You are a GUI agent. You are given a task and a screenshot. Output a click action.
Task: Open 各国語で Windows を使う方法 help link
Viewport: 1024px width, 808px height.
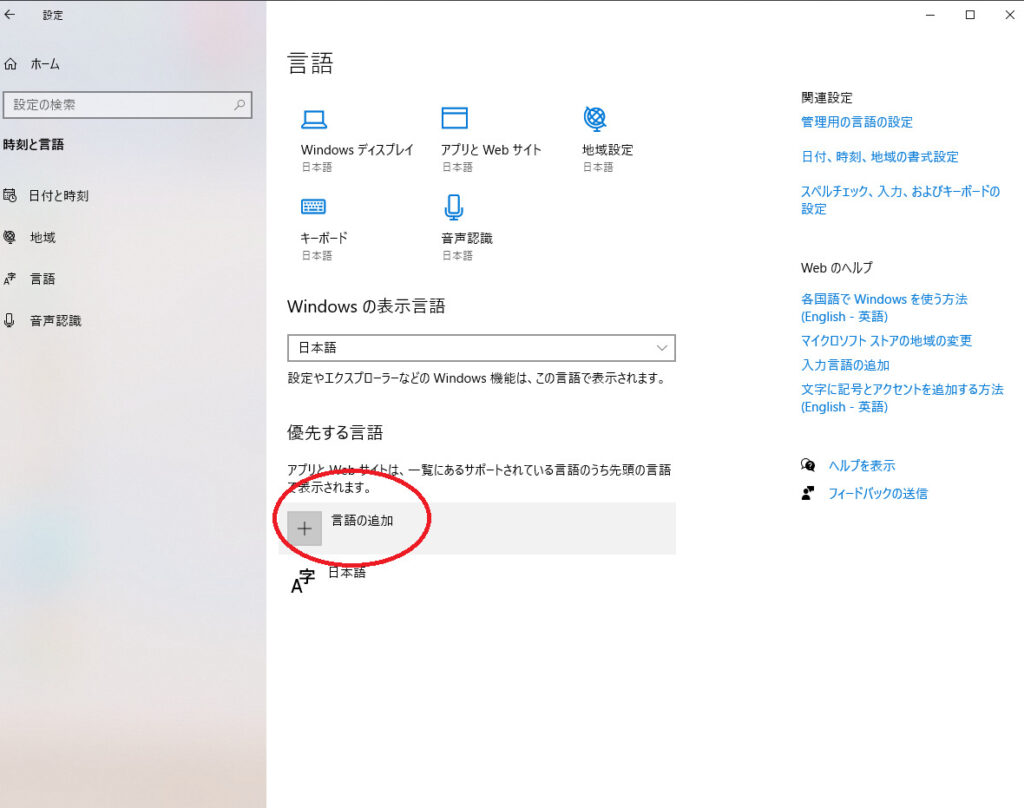pyautogui.click(x=884, y=308)
